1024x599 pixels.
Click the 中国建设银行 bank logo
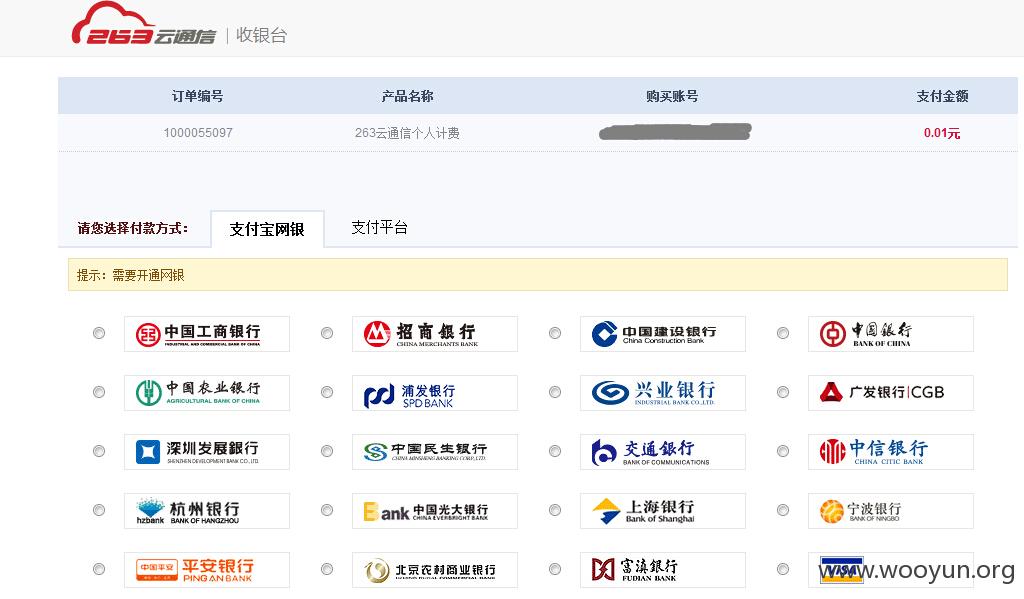pos(663,334)
